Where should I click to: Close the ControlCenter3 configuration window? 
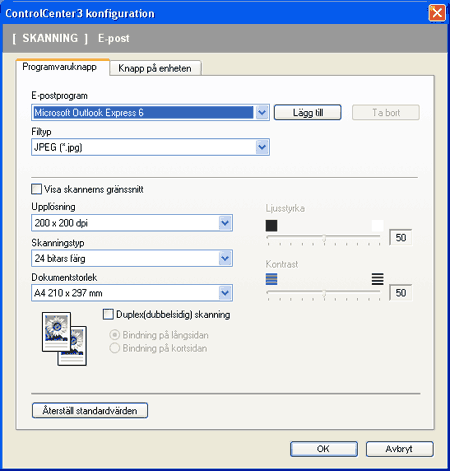coord(437,13)
